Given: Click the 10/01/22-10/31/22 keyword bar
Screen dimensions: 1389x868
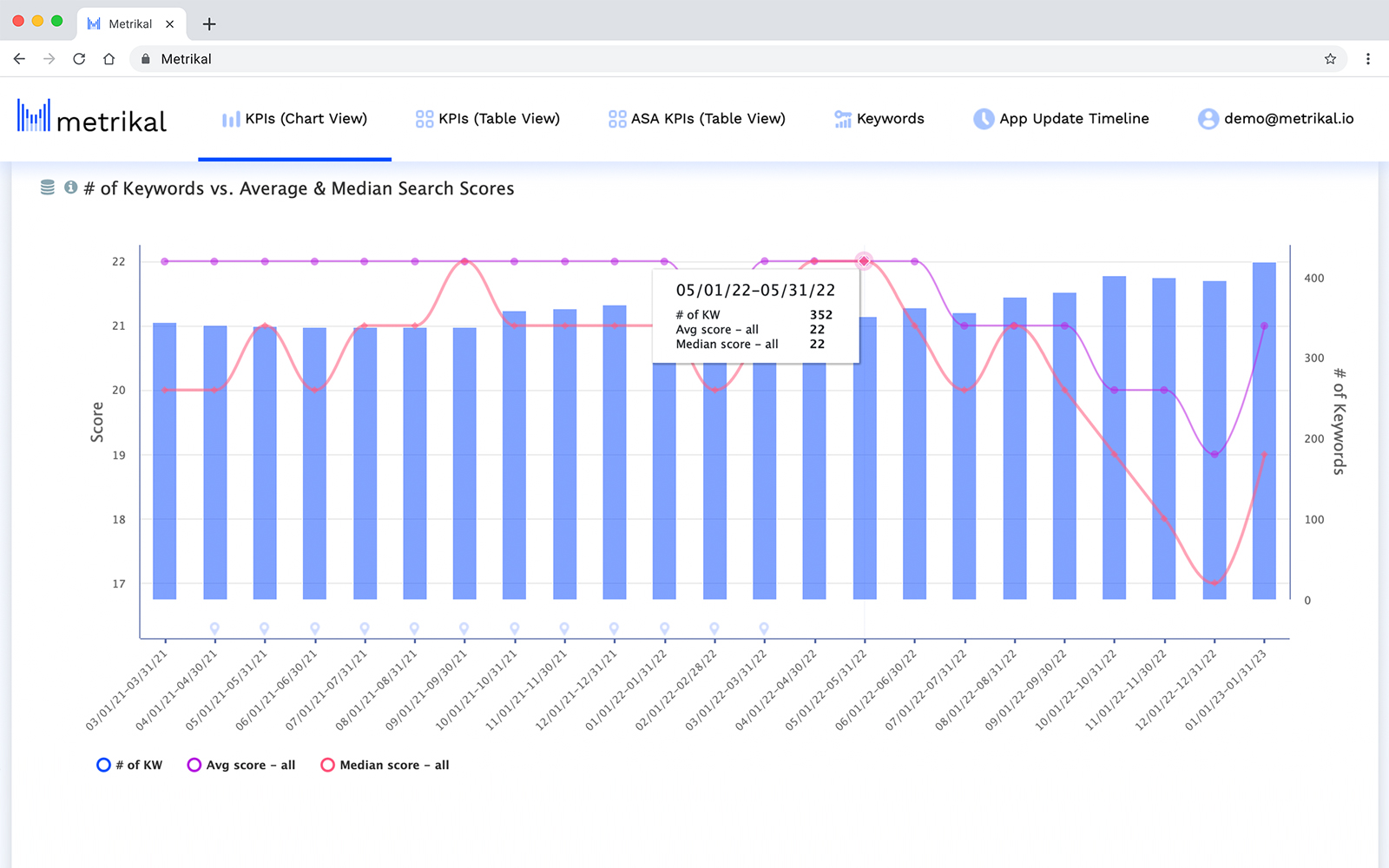Looking at the screenshot, I should 1115,437.
